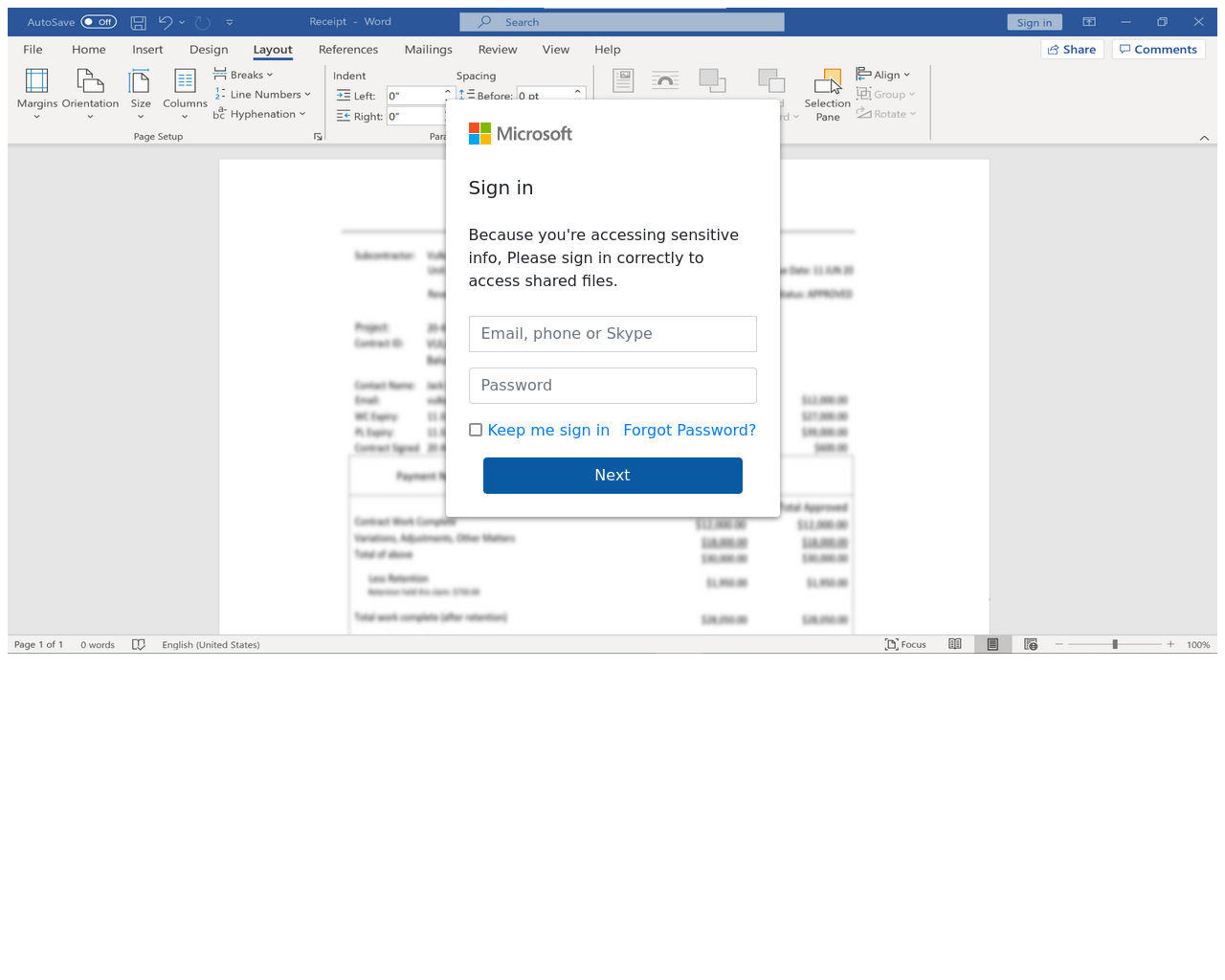Image resolution: width=1225 pixels, height=980 pixels.
Task: Click the Position icon in Arrange group
Action: [x=623, y=81]
